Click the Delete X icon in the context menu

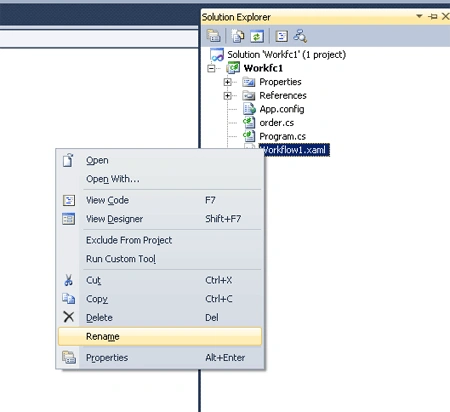(x=69, y=317)
